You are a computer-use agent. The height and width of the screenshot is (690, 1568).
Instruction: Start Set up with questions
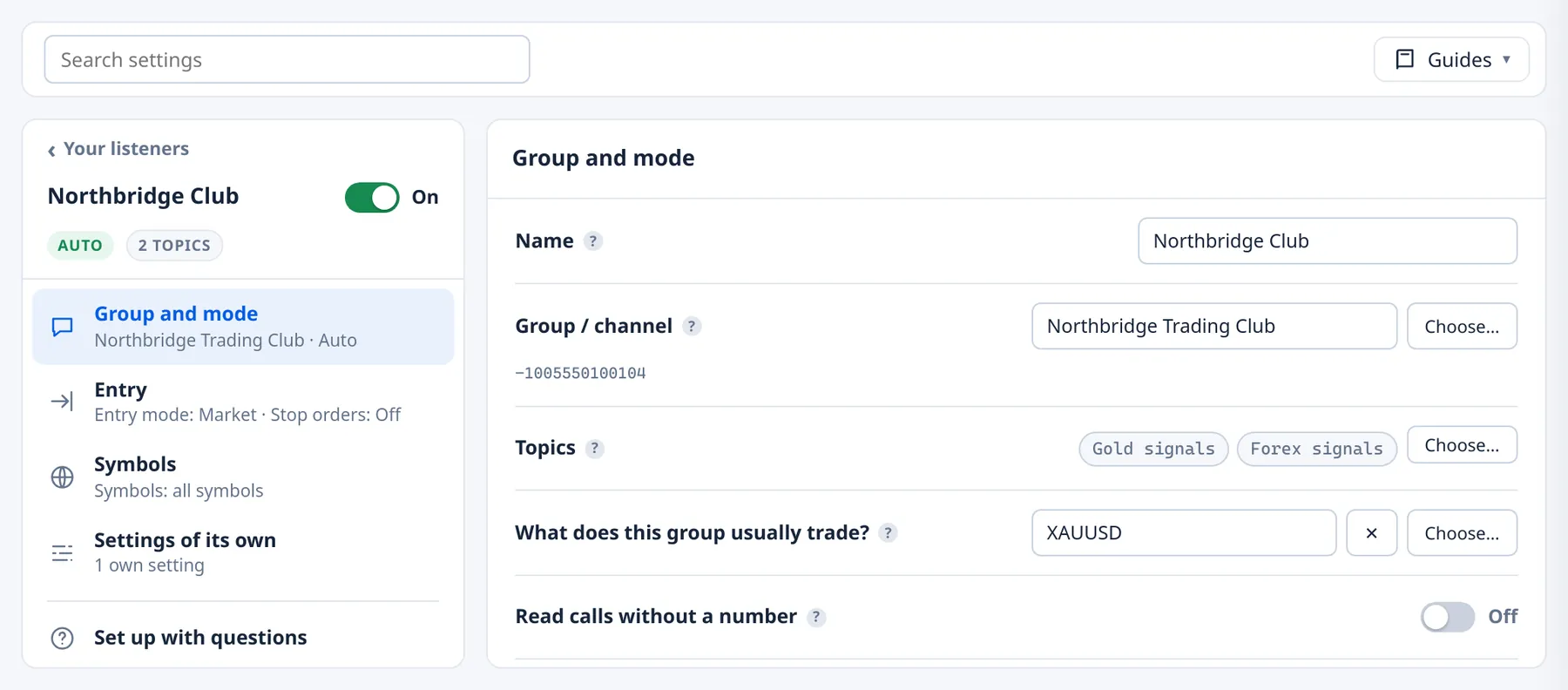[243, 638]
